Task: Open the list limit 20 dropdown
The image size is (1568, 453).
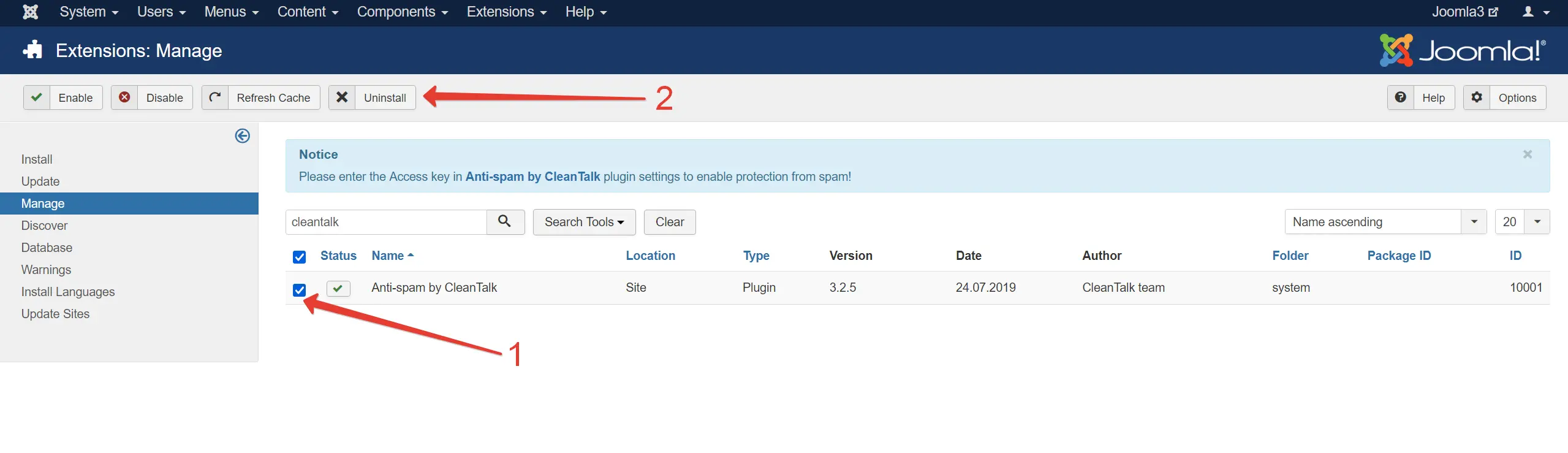Action: click(1523, 222)
